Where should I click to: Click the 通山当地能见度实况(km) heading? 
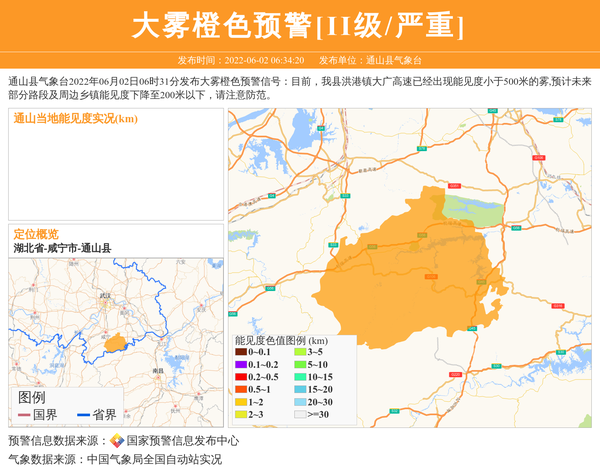(x=76, y=119)
